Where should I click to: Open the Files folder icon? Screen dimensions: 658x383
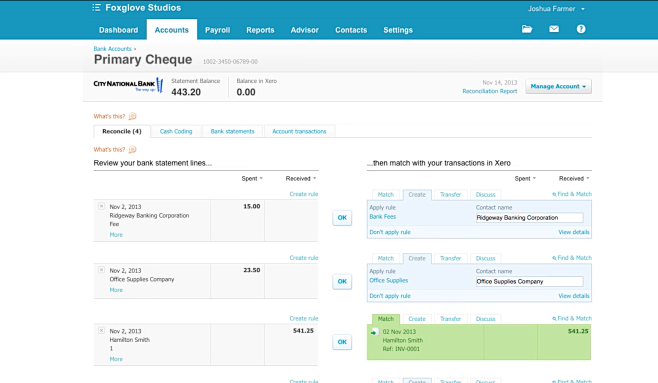tap(527, 29)
